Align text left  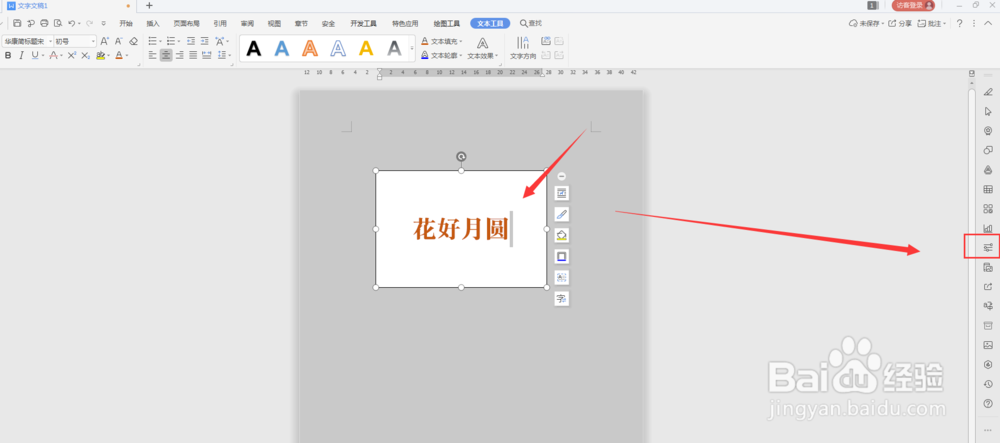tap(152, 55)
